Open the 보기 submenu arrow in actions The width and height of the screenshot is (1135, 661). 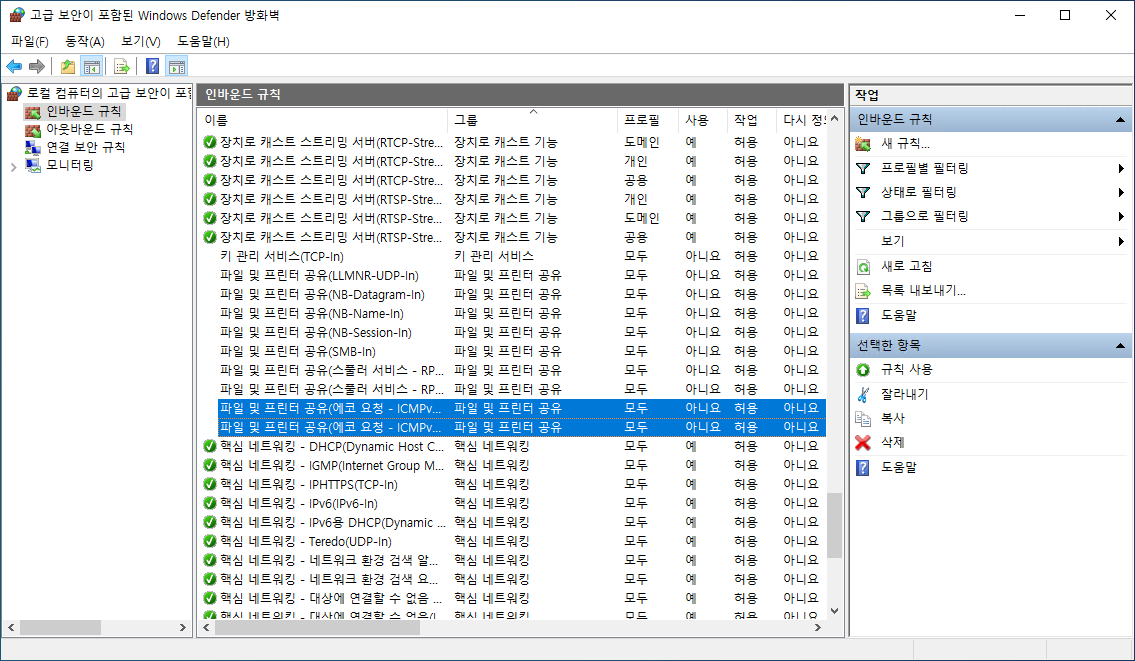[x=1121, y=241]
